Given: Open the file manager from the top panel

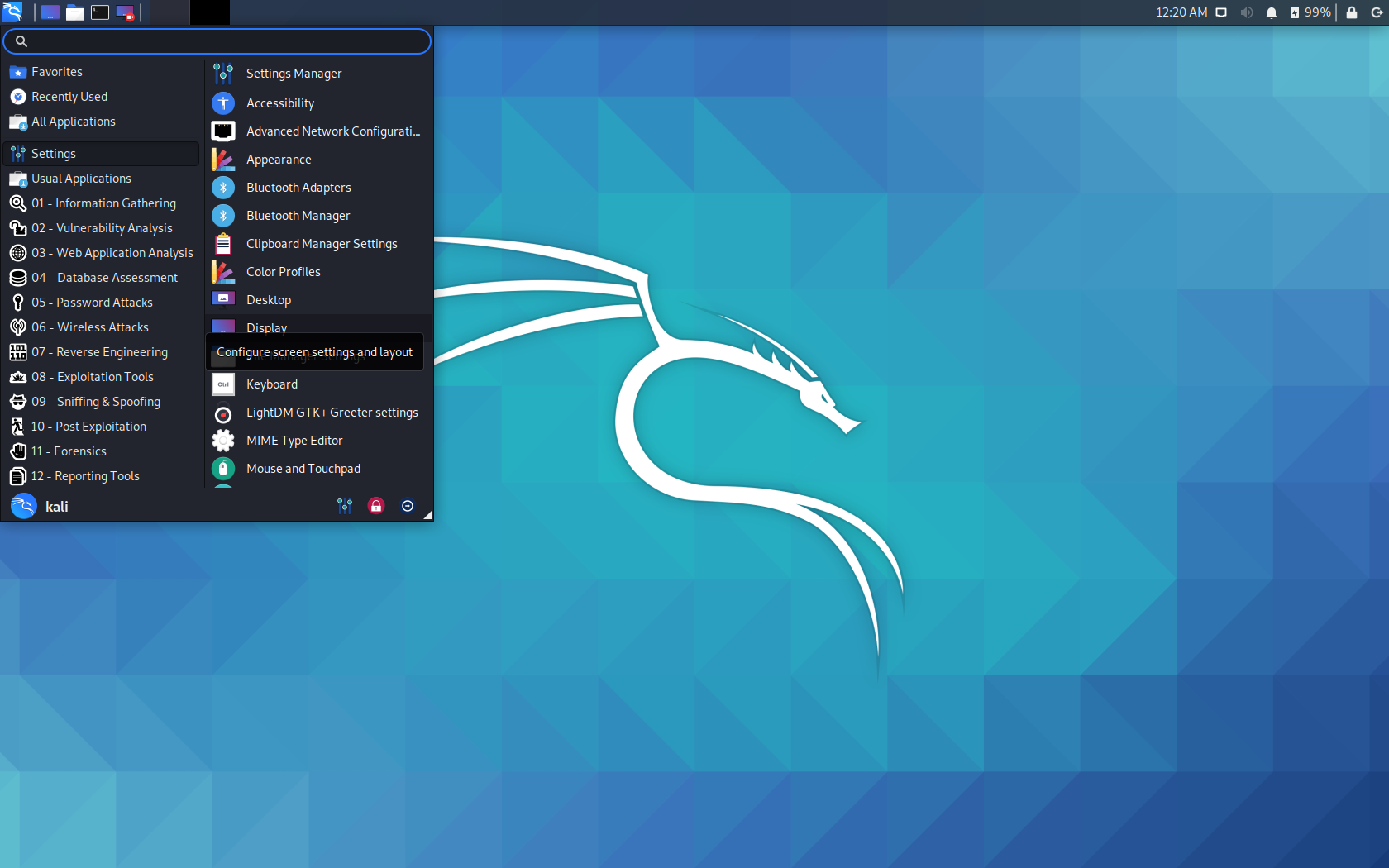Looking at the screenshot, I should [74, 12].
